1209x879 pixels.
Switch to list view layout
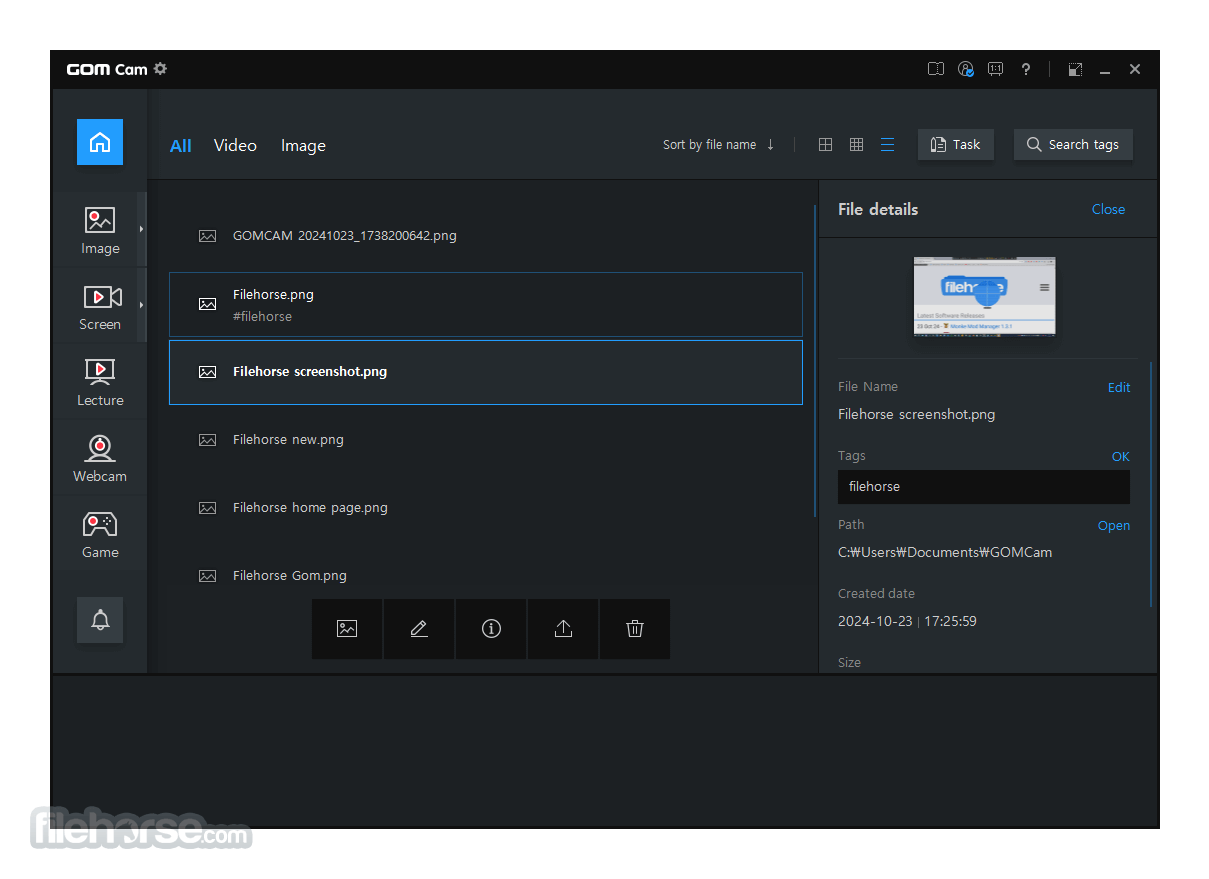(887, 145)
